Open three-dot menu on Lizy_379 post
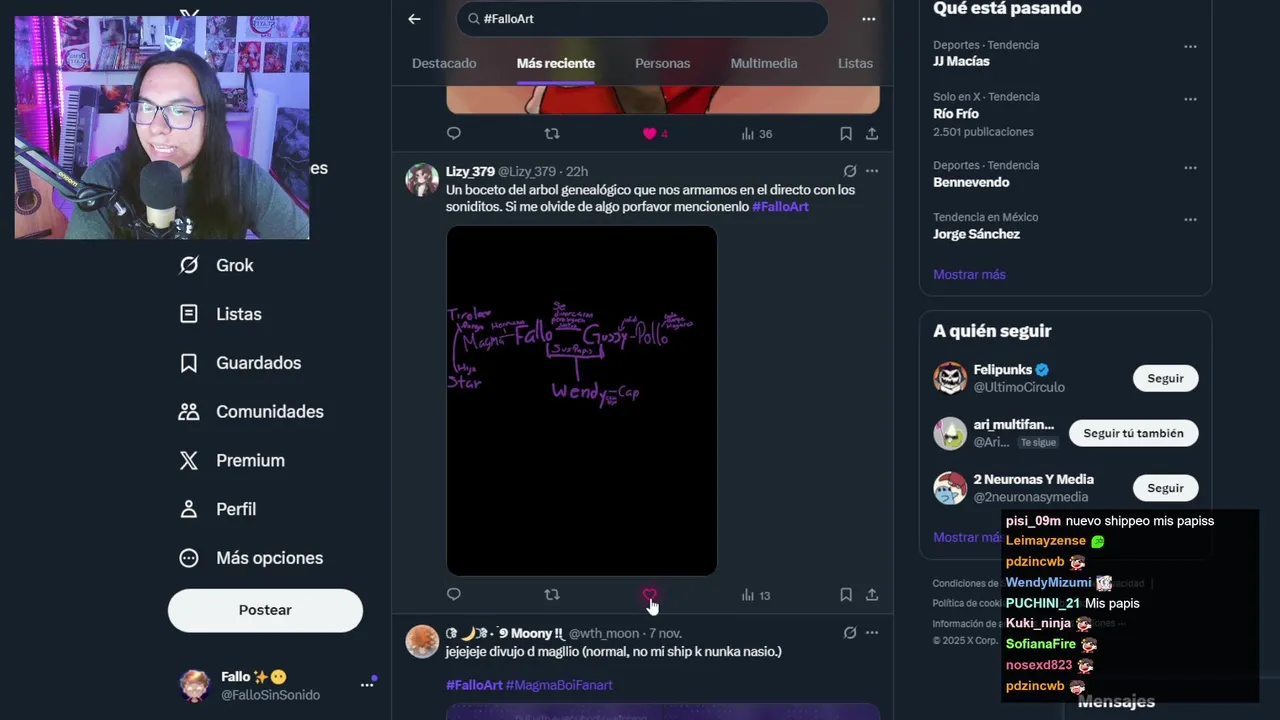This screenshot has height=720, width=1280. click(x=872, y=171)
